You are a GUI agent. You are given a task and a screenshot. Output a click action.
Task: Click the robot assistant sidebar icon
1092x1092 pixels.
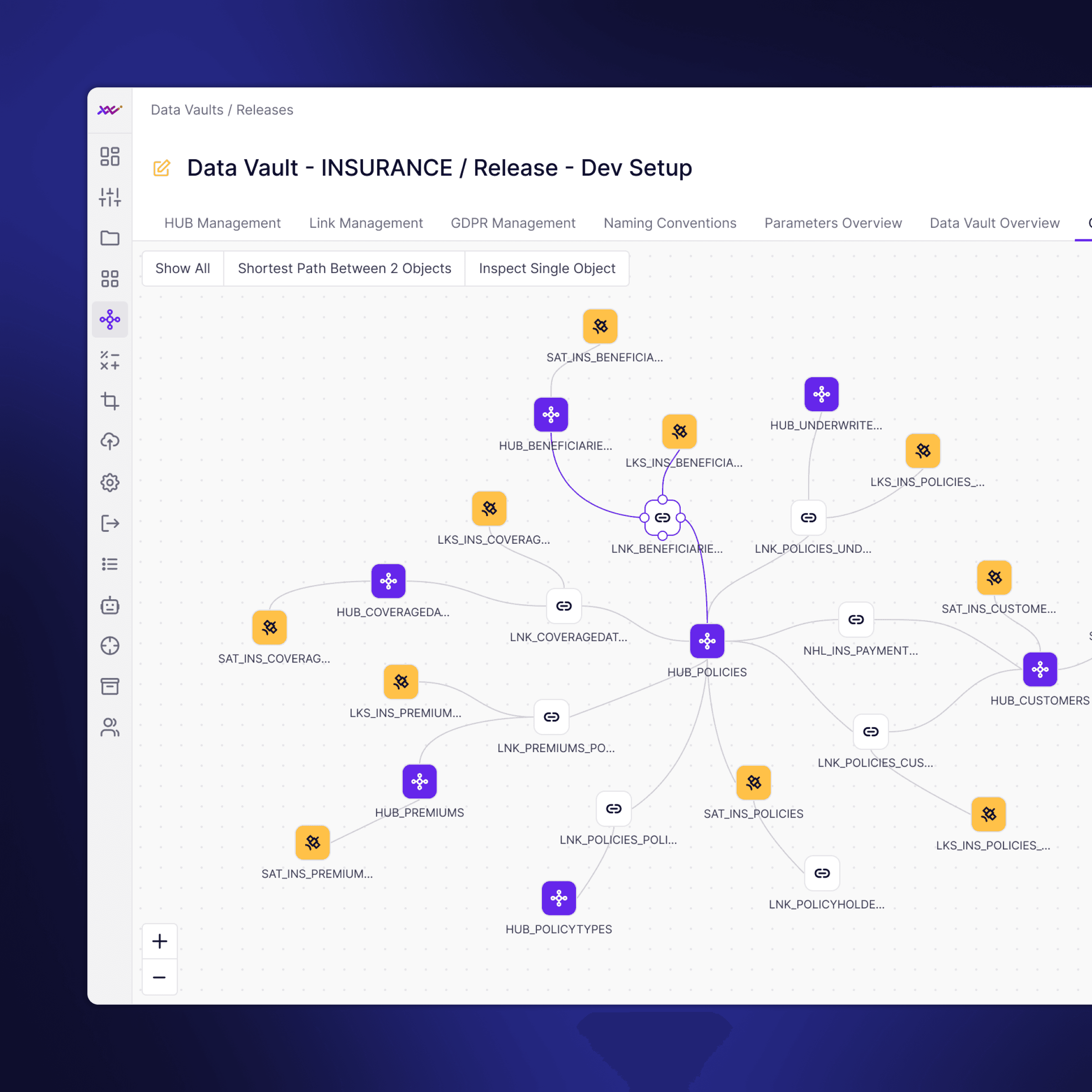(110, 605)
